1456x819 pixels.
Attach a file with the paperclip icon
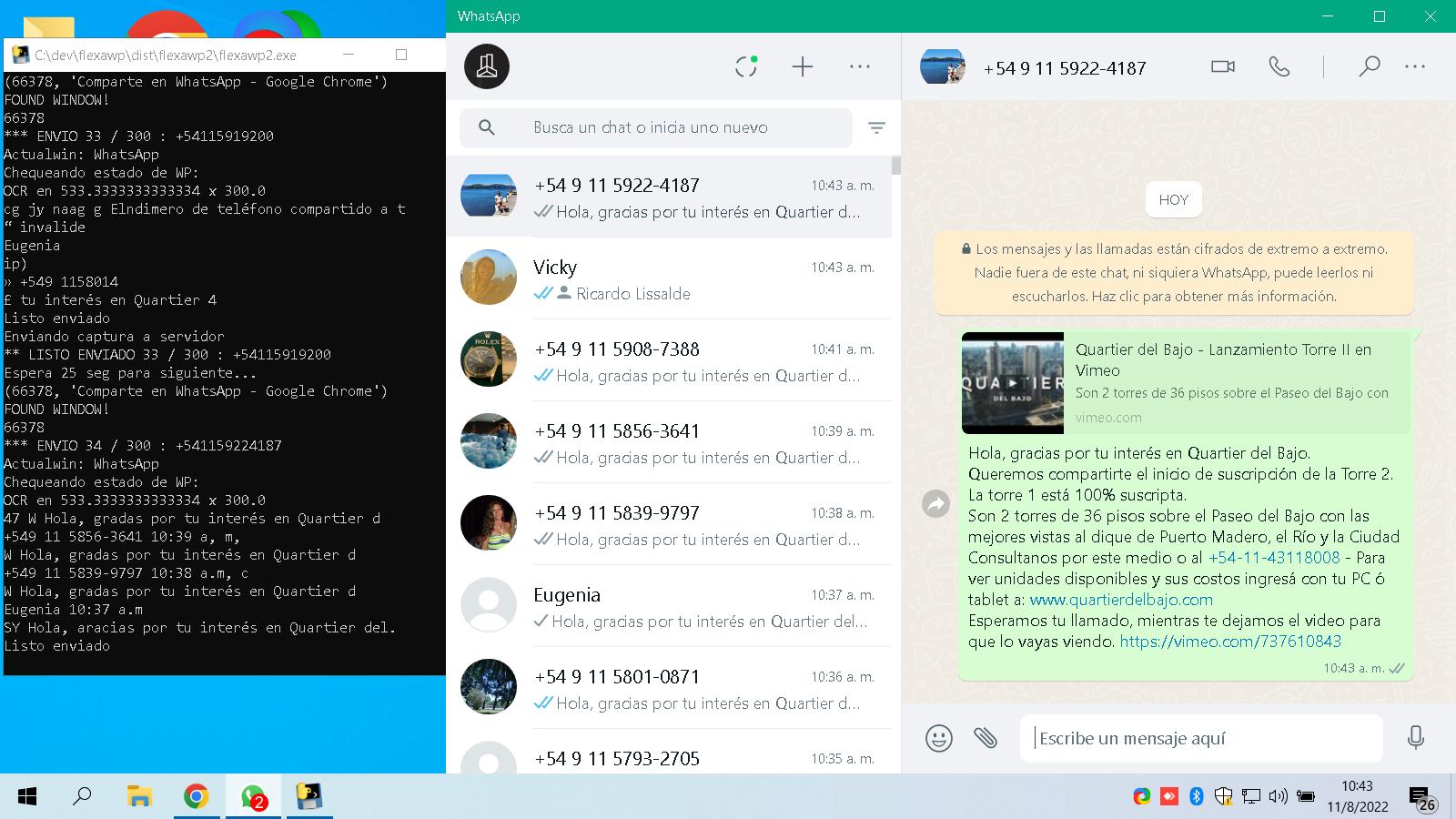coord(986,737)
